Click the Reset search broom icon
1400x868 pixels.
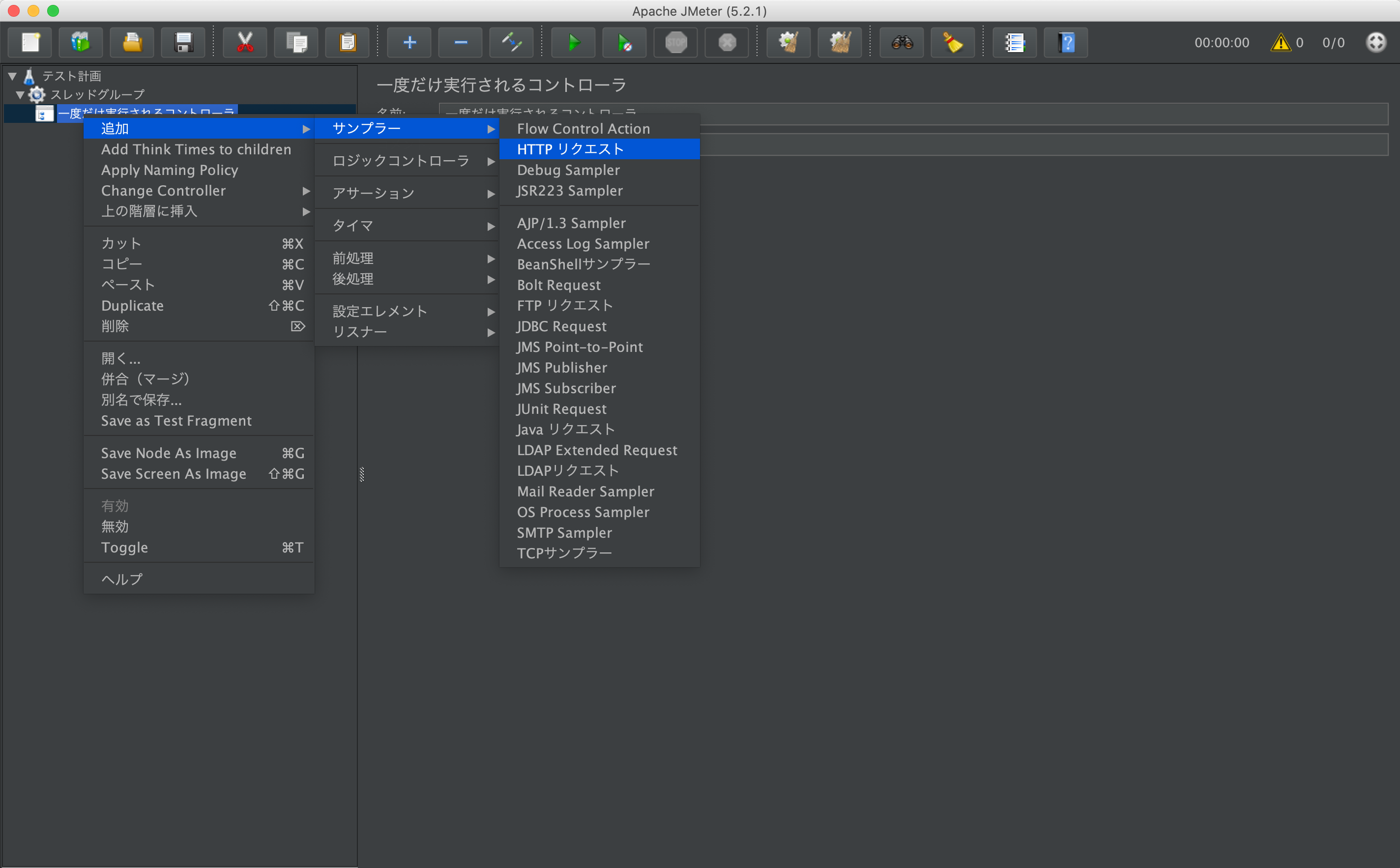pos(953,42)
